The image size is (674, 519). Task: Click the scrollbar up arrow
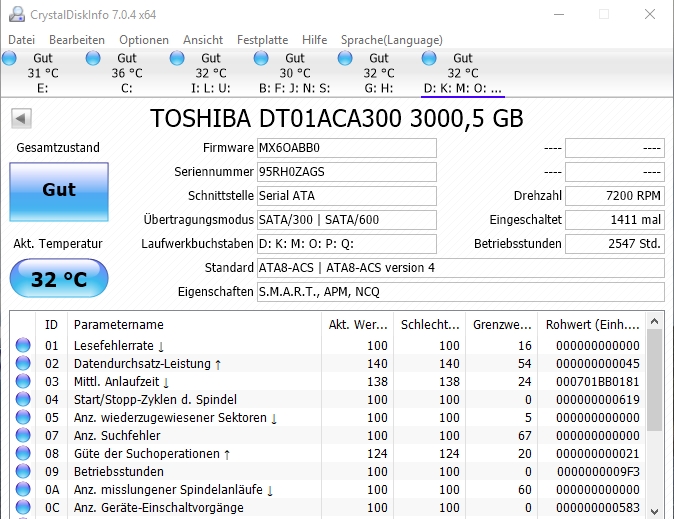(x=655, y=321)
